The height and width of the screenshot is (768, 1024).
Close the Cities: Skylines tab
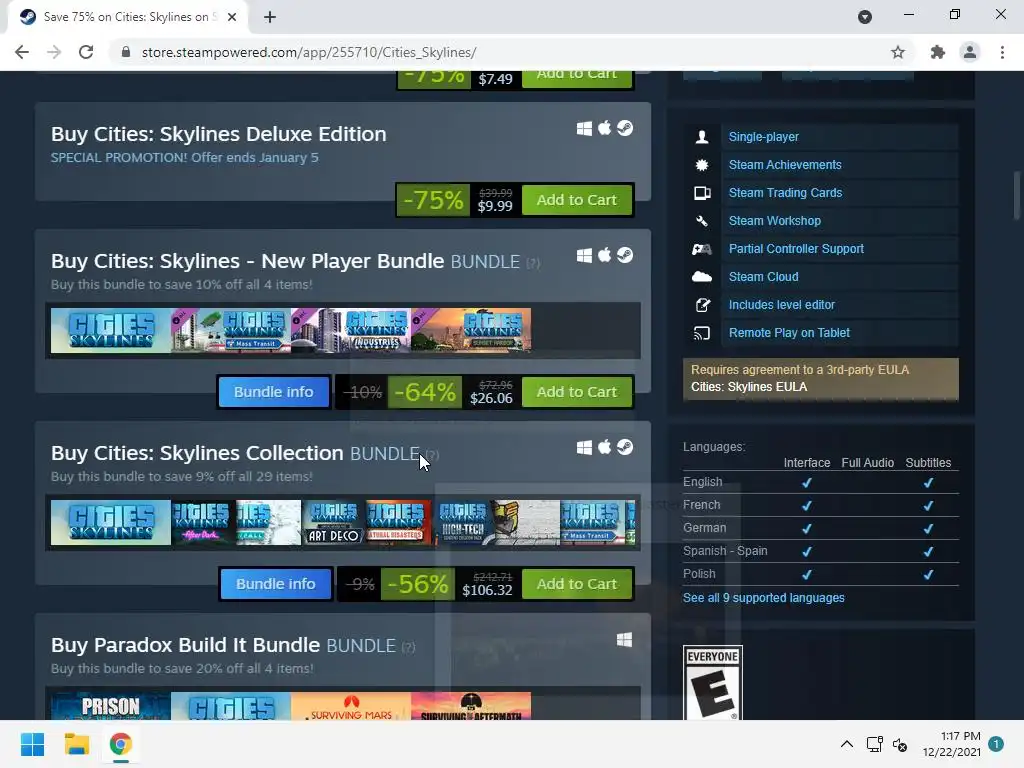(232, 17)
